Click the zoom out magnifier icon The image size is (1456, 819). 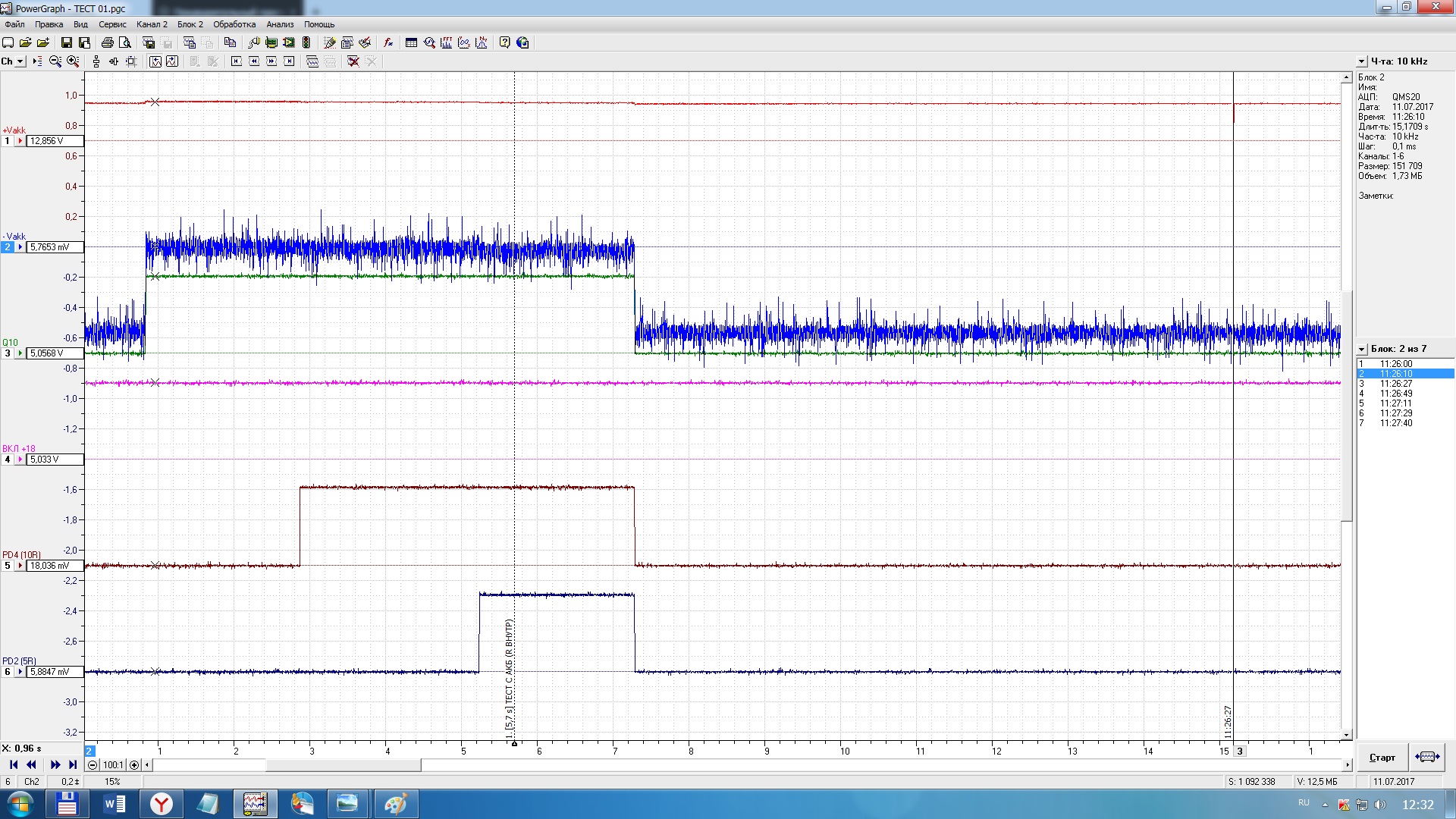pos(55,61)
